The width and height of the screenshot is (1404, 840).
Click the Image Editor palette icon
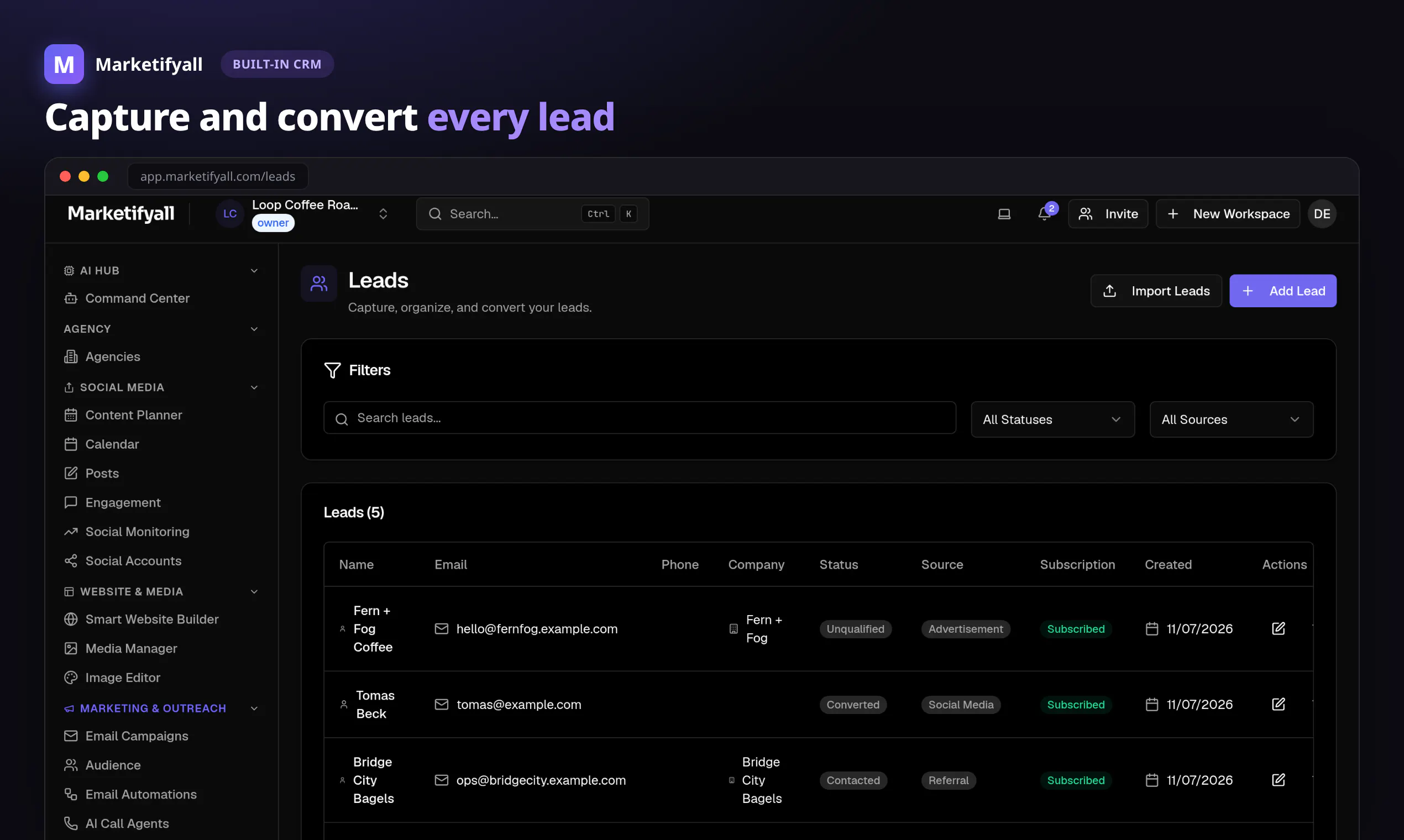click(x=71, y=678)
